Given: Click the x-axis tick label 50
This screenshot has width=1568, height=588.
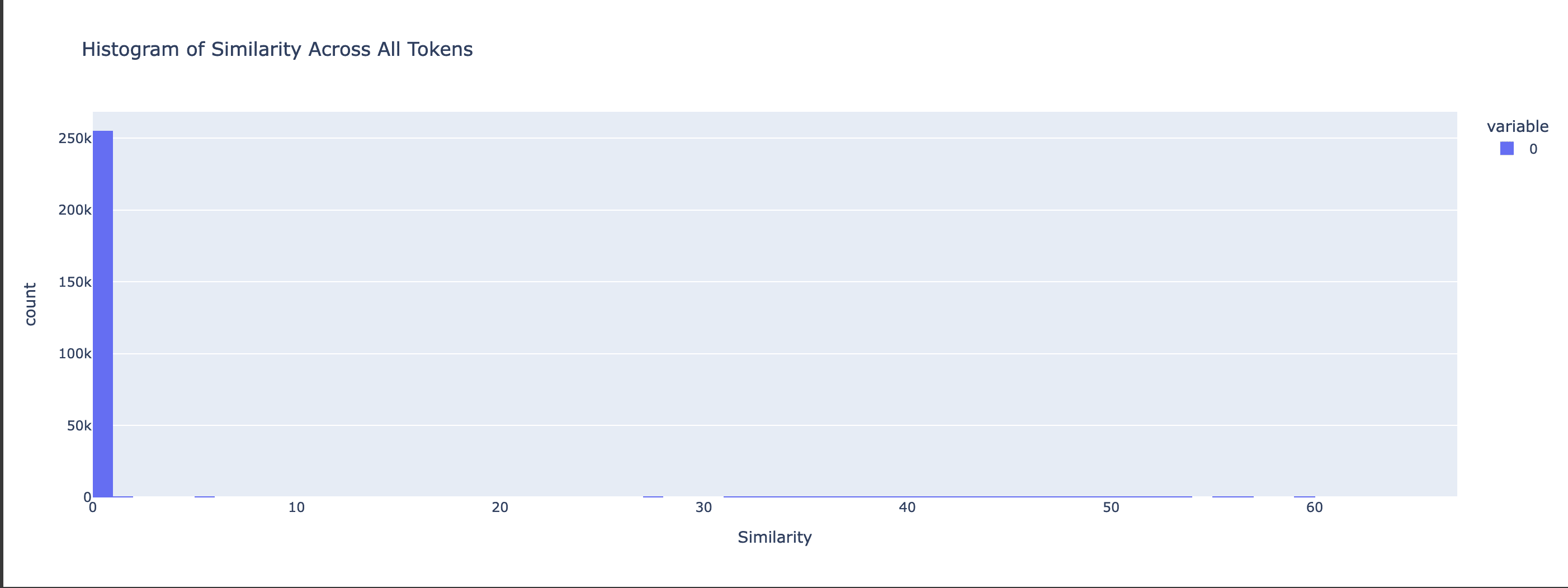Looking at the screenshot, I should pos(1111,508).
